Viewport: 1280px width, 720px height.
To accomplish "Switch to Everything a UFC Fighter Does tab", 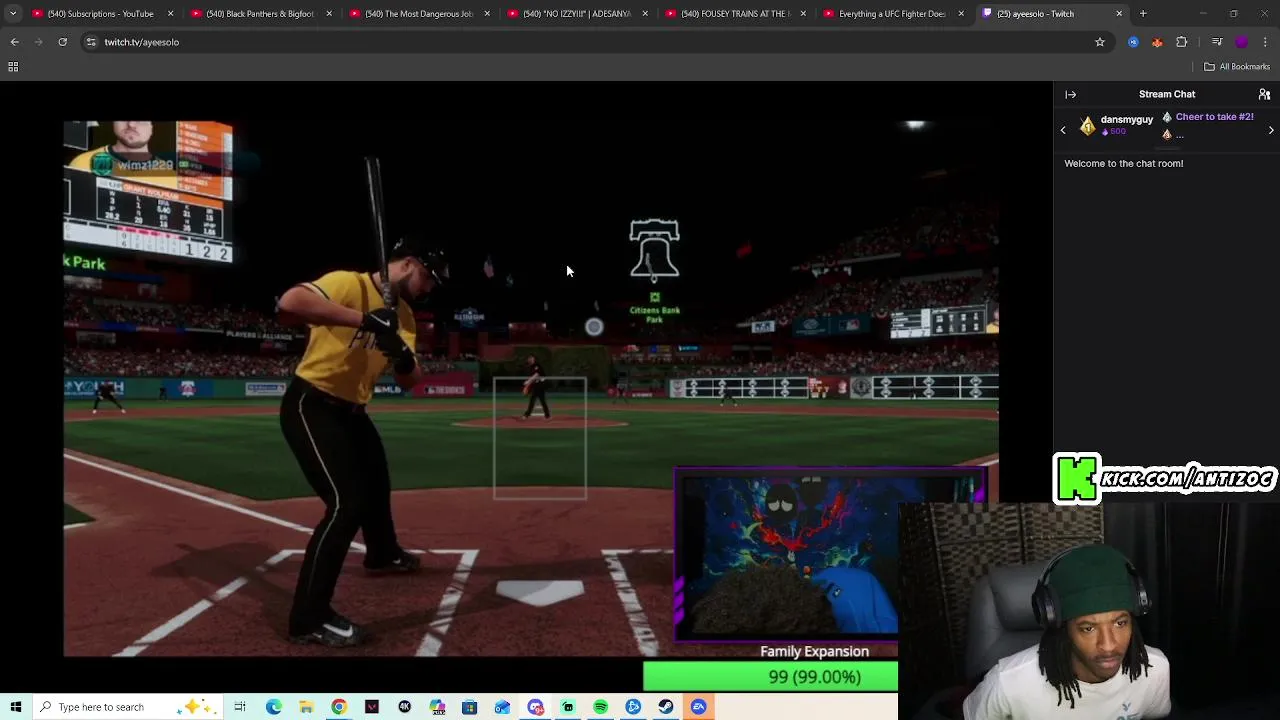I will coord(892,14).
